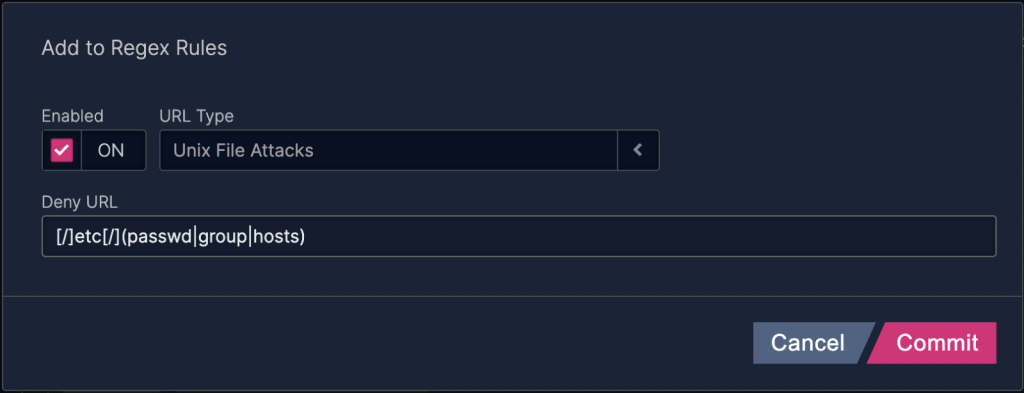Screen dimensions: 1024x393
Task: Click the left-pointing arrow icon
Action: pos(638,150)
